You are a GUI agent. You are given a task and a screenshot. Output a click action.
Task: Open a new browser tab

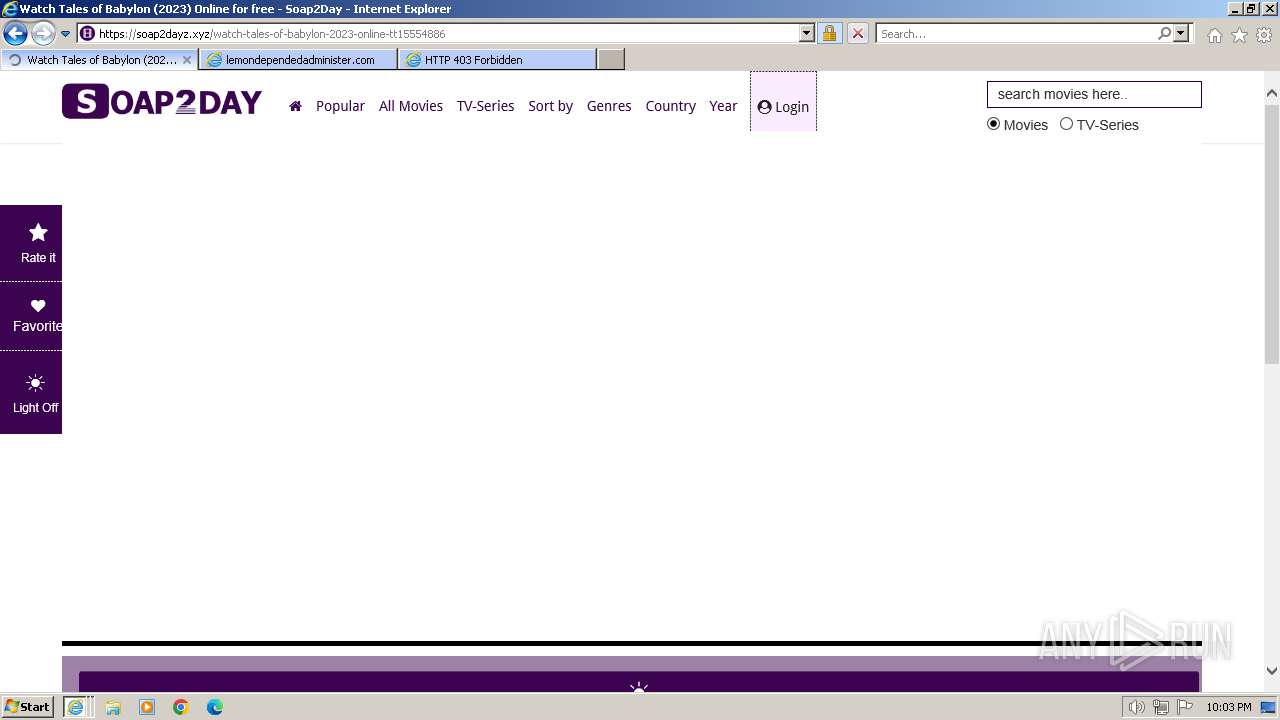click(611, 60)
